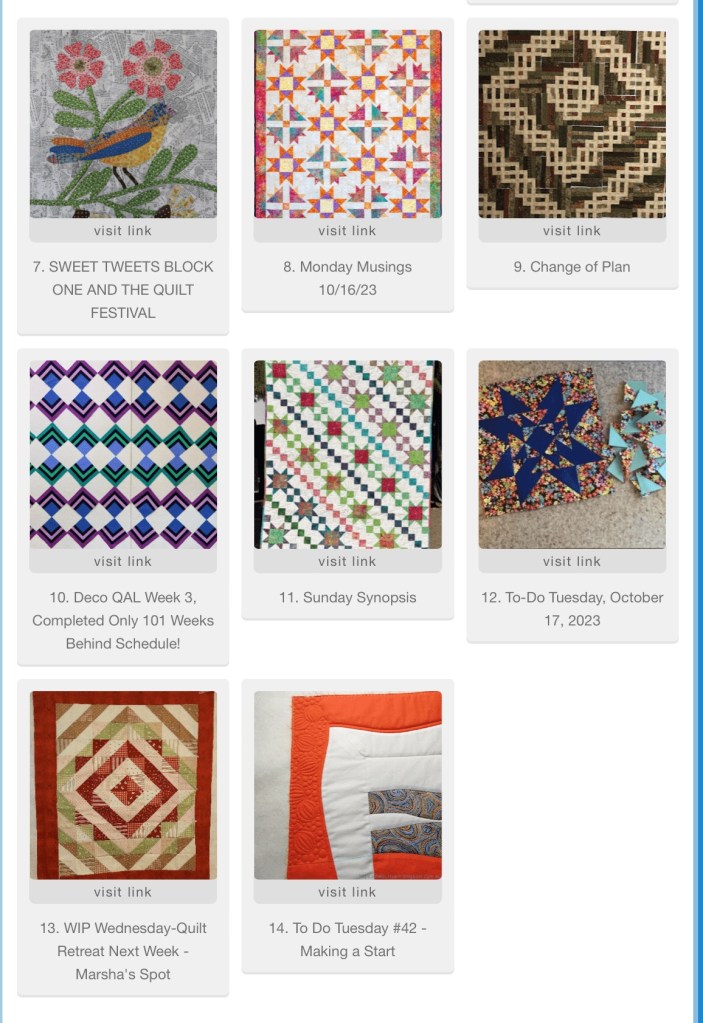Click visit link under Monday Musings entry

(348, 230)
